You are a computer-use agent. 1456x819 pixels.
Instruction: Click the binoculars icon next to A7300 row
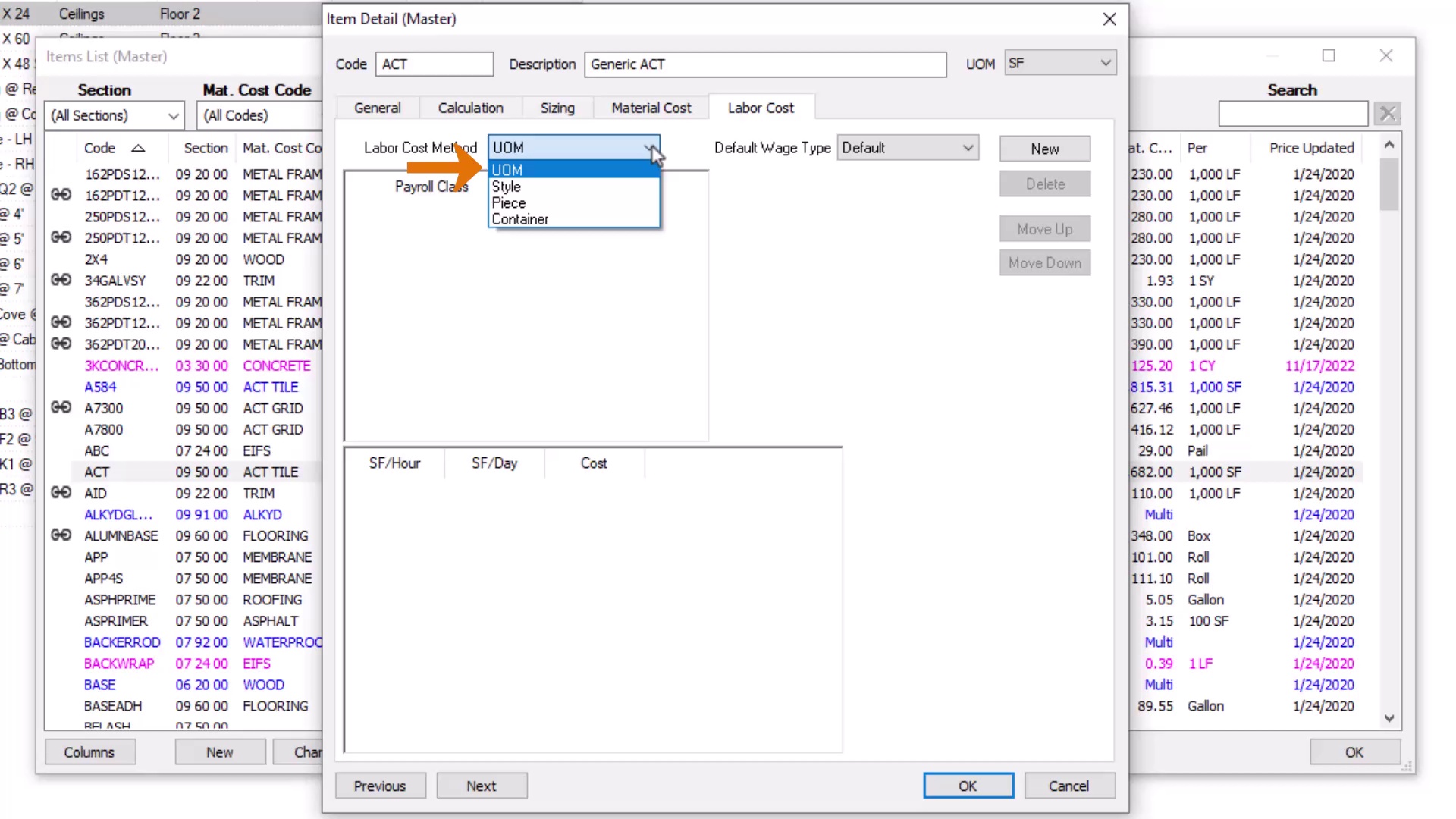[61, 408]
